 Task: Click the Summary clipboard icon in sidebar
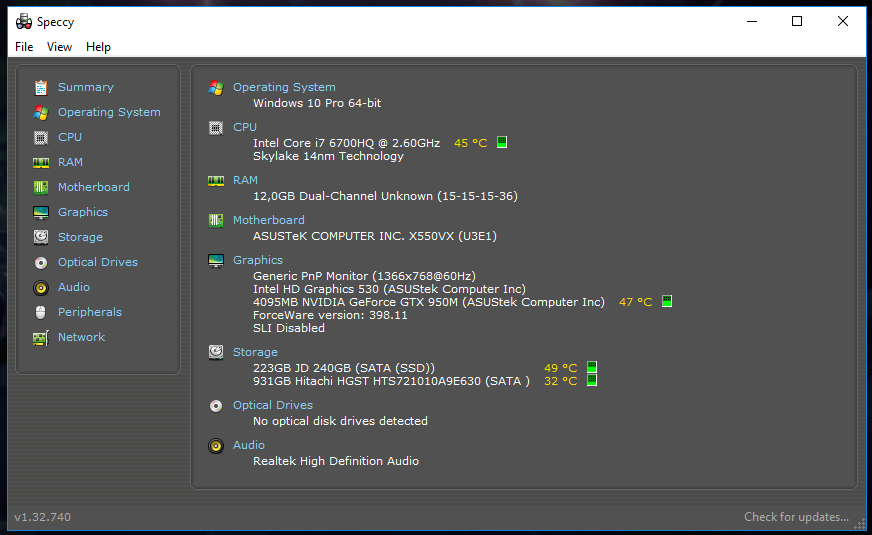click(x=41, y=88)
